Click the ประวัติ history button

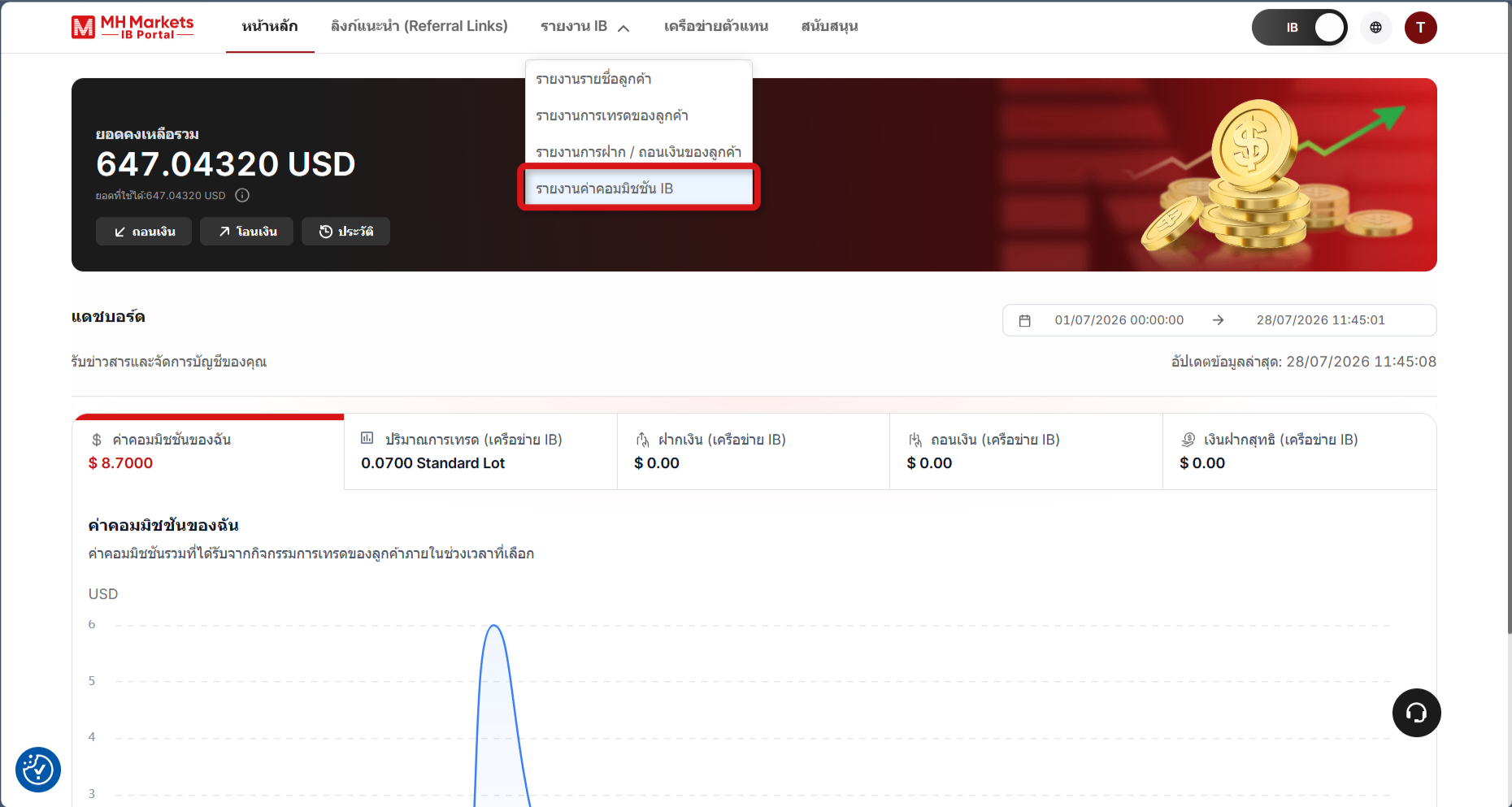coord(345,232)
